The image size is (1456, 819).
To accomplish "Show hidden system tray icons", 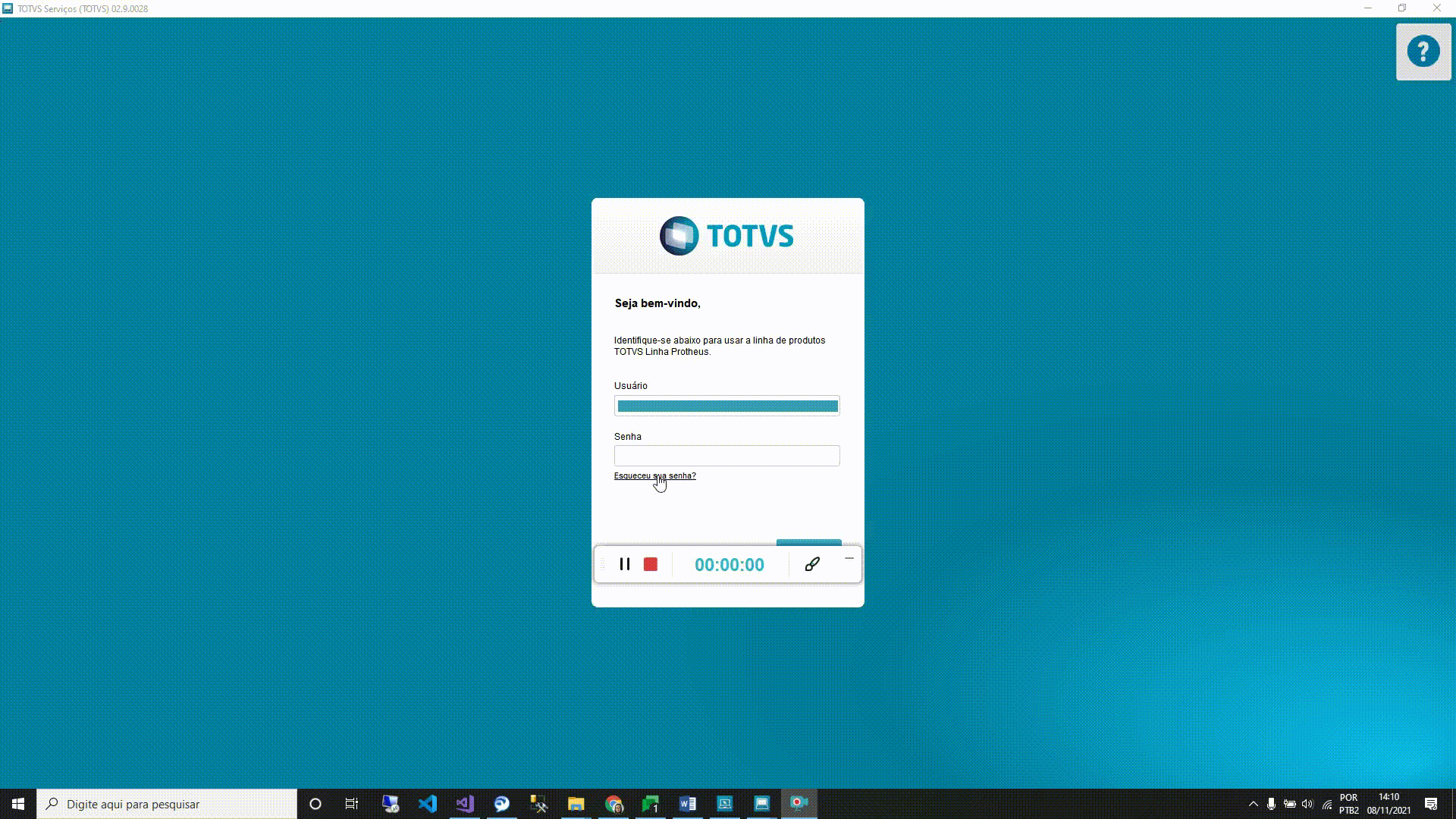I will 1254,804.
